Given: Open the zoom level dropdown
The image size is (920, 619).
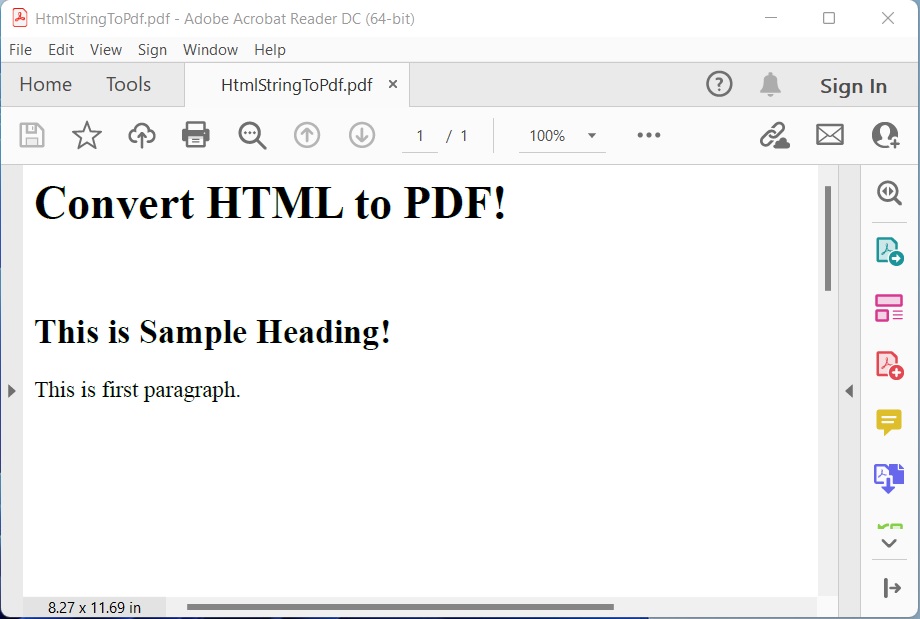Looking at the screenshot, I should (593, 135).
